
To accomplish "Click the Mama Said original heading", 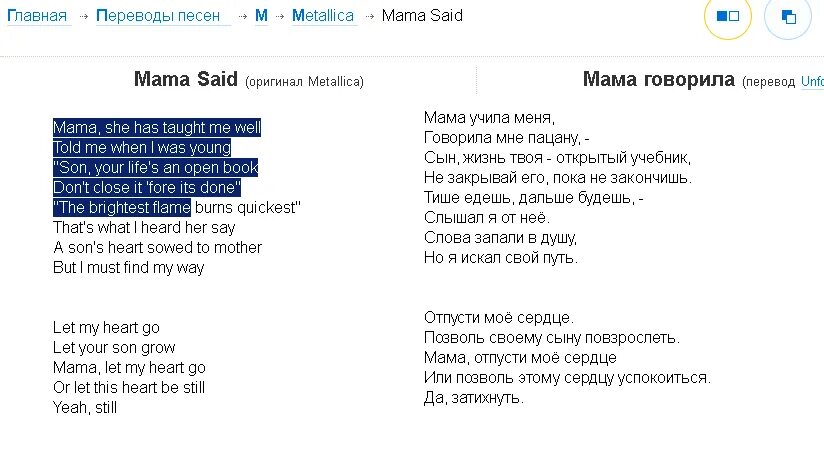I will (186, 79).
